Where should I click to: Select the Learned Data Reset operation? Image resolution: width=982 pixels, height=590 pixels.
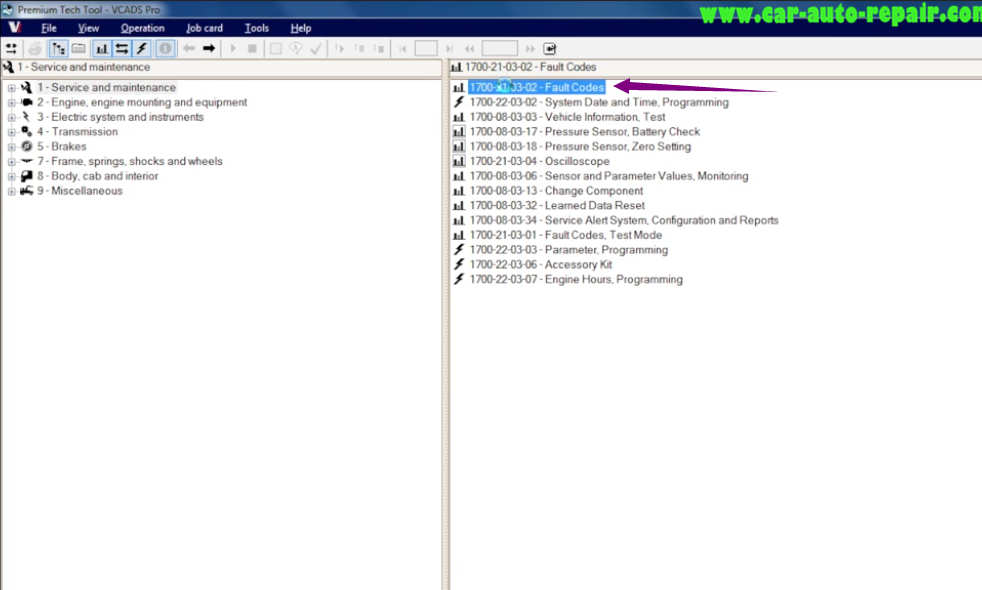[x=557, y=205]
